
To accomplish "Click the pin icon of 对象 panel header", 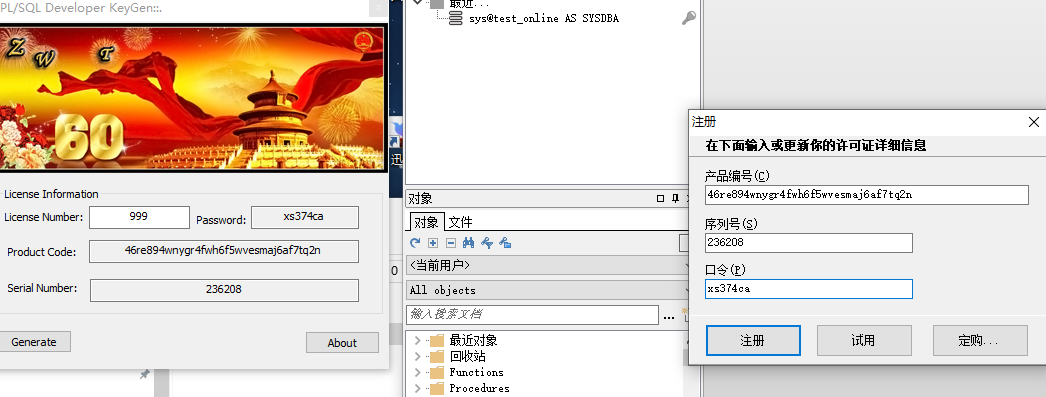I will point(675,198).
